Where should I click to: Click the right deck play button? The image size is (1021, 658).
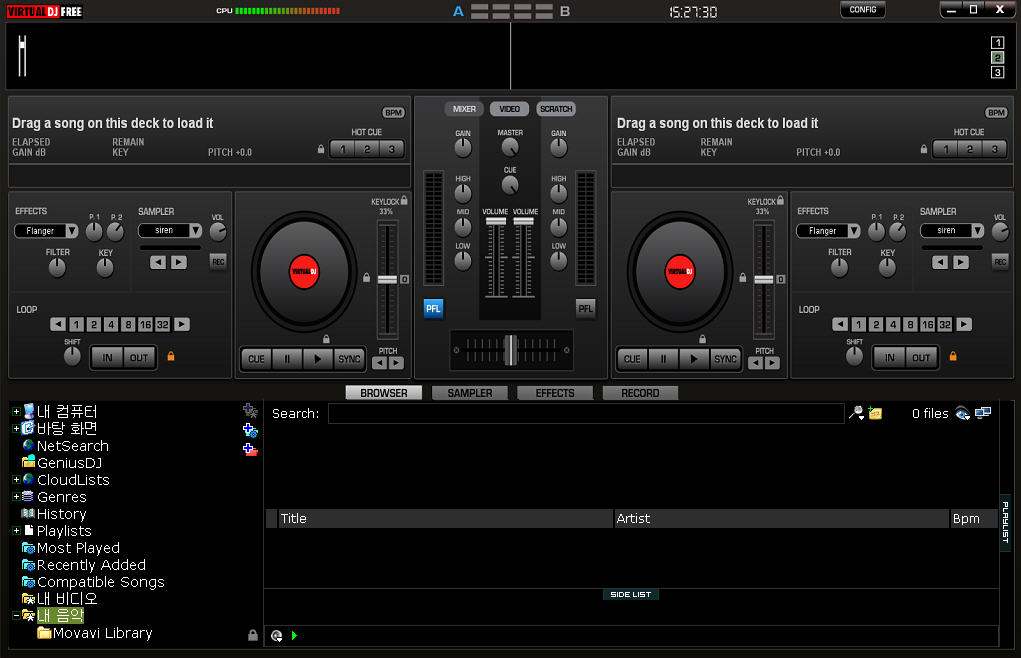click(x=693, y=359)
